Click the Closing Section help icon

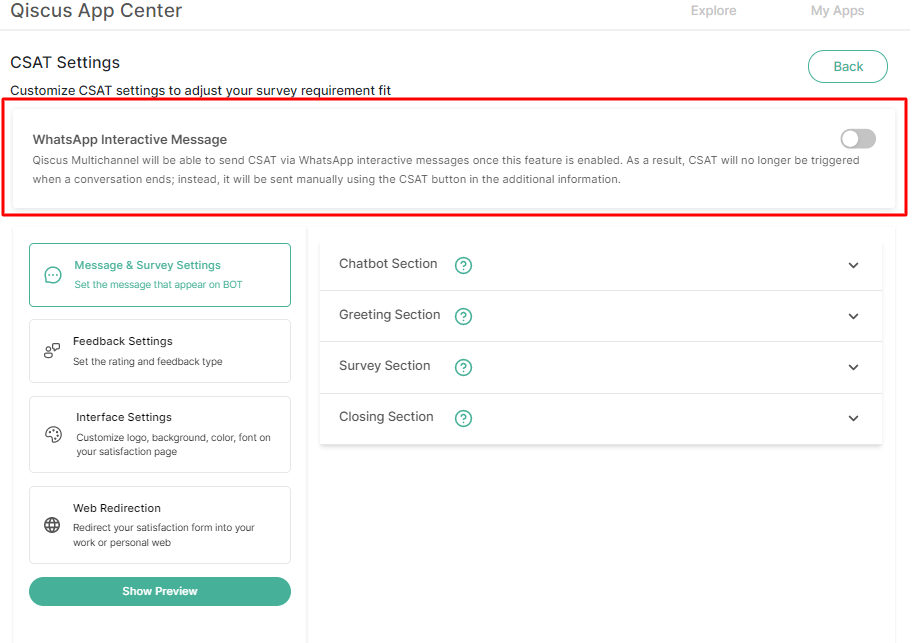tap(463, 418)
